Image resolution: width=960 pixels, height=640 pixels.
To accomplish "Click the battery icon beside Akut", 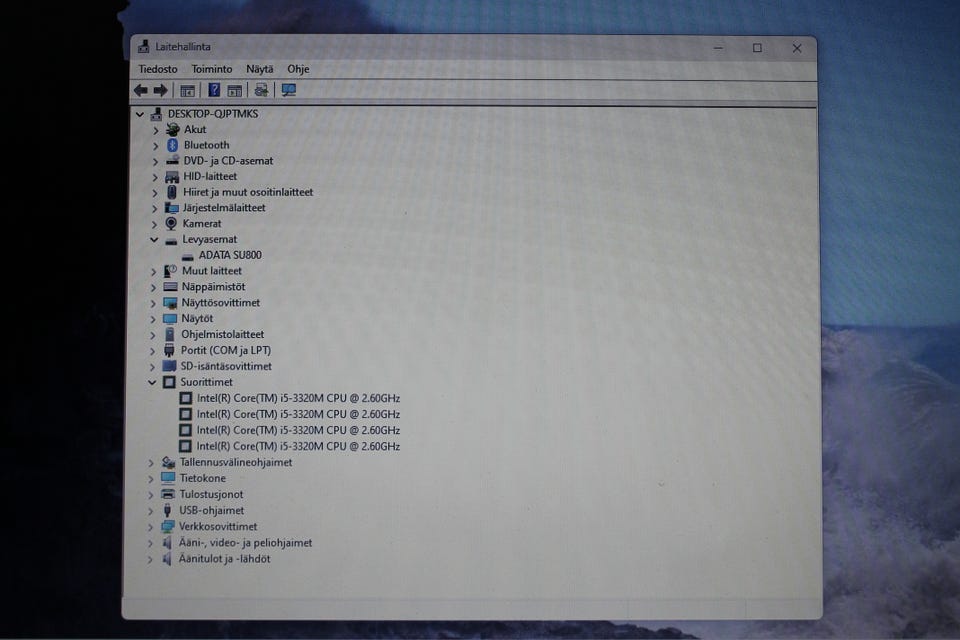I will [173, 129].
